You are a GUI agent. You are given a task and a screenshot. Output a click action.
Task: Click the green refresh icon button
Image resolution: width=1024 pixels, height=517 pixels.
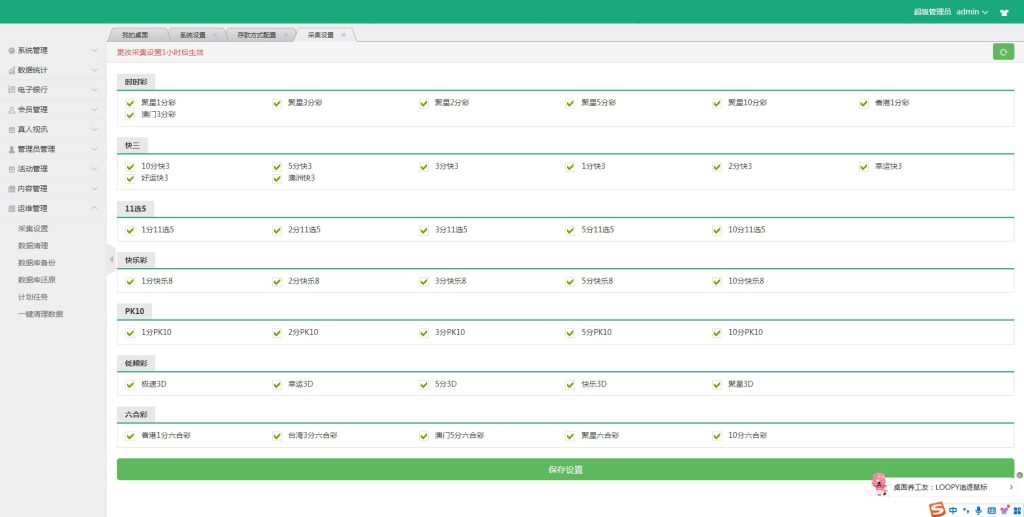pyautogui.click(x=1003, y=52)
